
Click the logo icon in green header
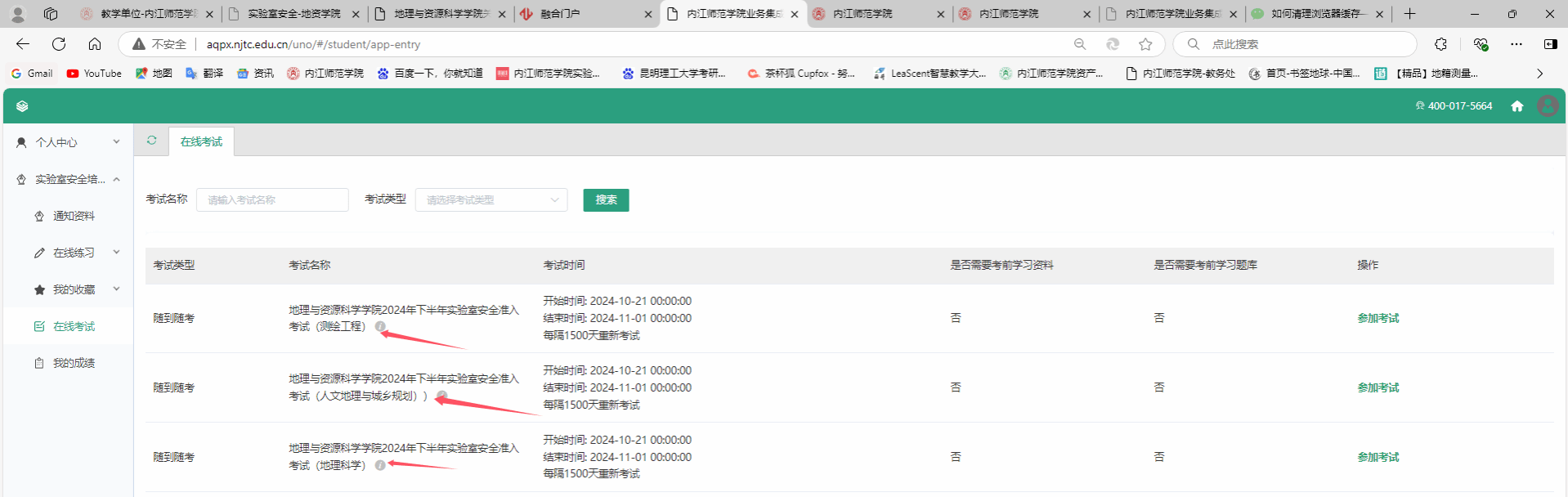pos(22,106)
